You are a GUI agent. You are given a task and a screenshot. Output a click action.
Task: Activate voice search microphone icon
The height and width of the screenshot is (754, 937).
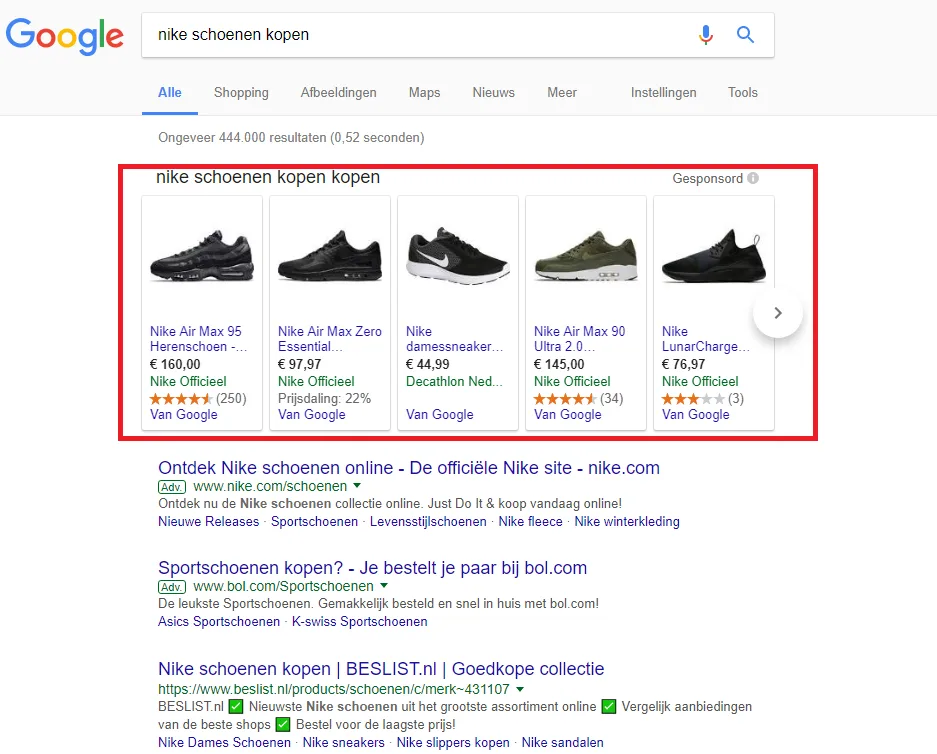706,35
